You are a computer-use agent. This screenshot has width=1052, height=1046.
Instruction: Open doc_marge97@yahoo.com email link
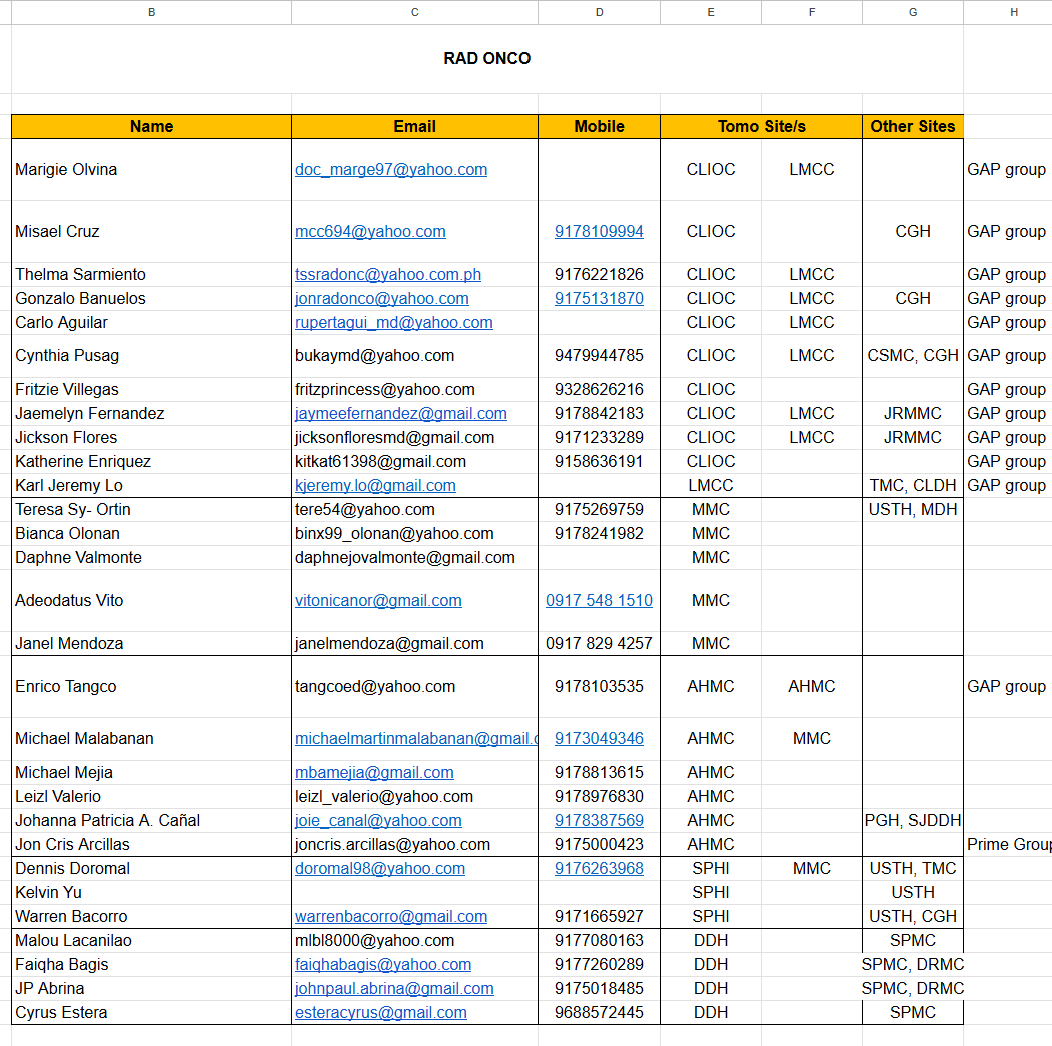click(x=391, y=169)
